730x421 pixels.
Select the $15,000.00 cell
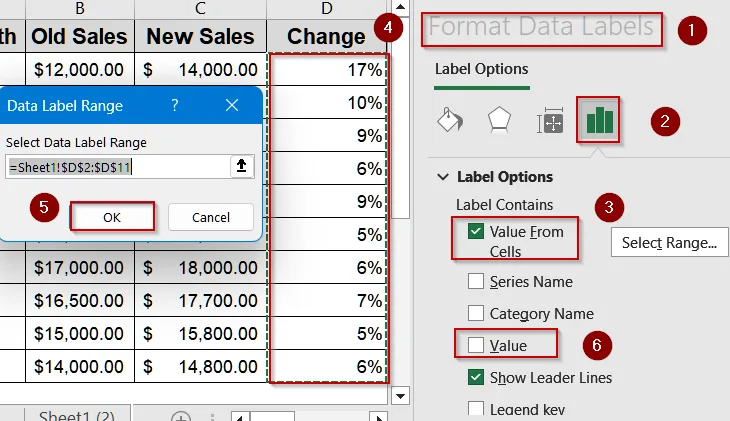pos(80,333)
